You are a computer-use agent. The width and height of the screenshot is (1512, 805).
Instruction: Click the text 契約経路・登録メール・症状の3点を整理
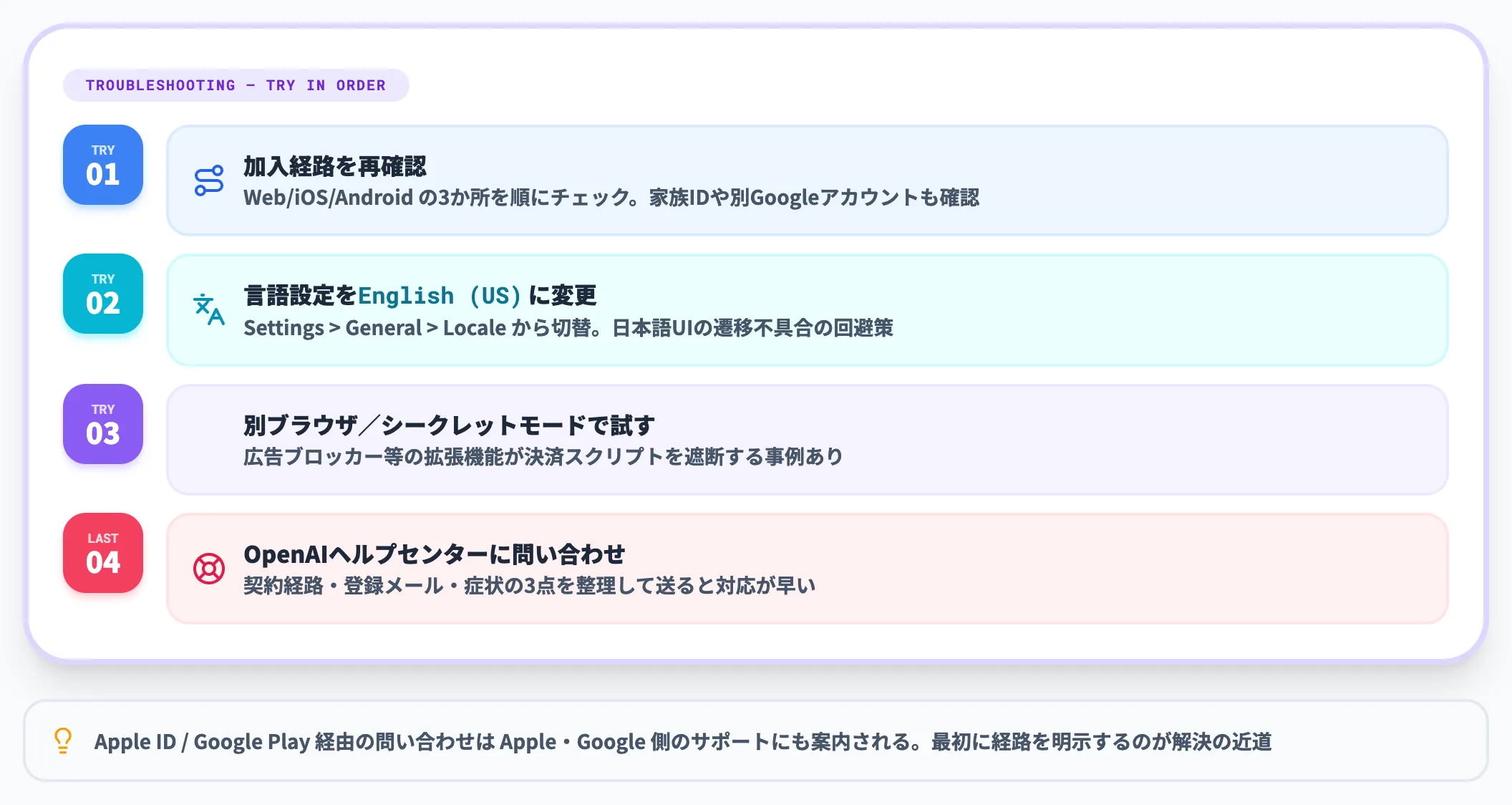coord(430,586)
